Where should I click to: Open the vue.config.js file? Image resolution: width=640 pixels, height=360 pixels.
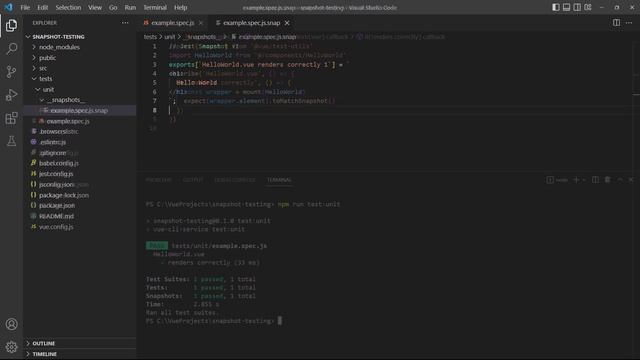click(x=56, y=227)
